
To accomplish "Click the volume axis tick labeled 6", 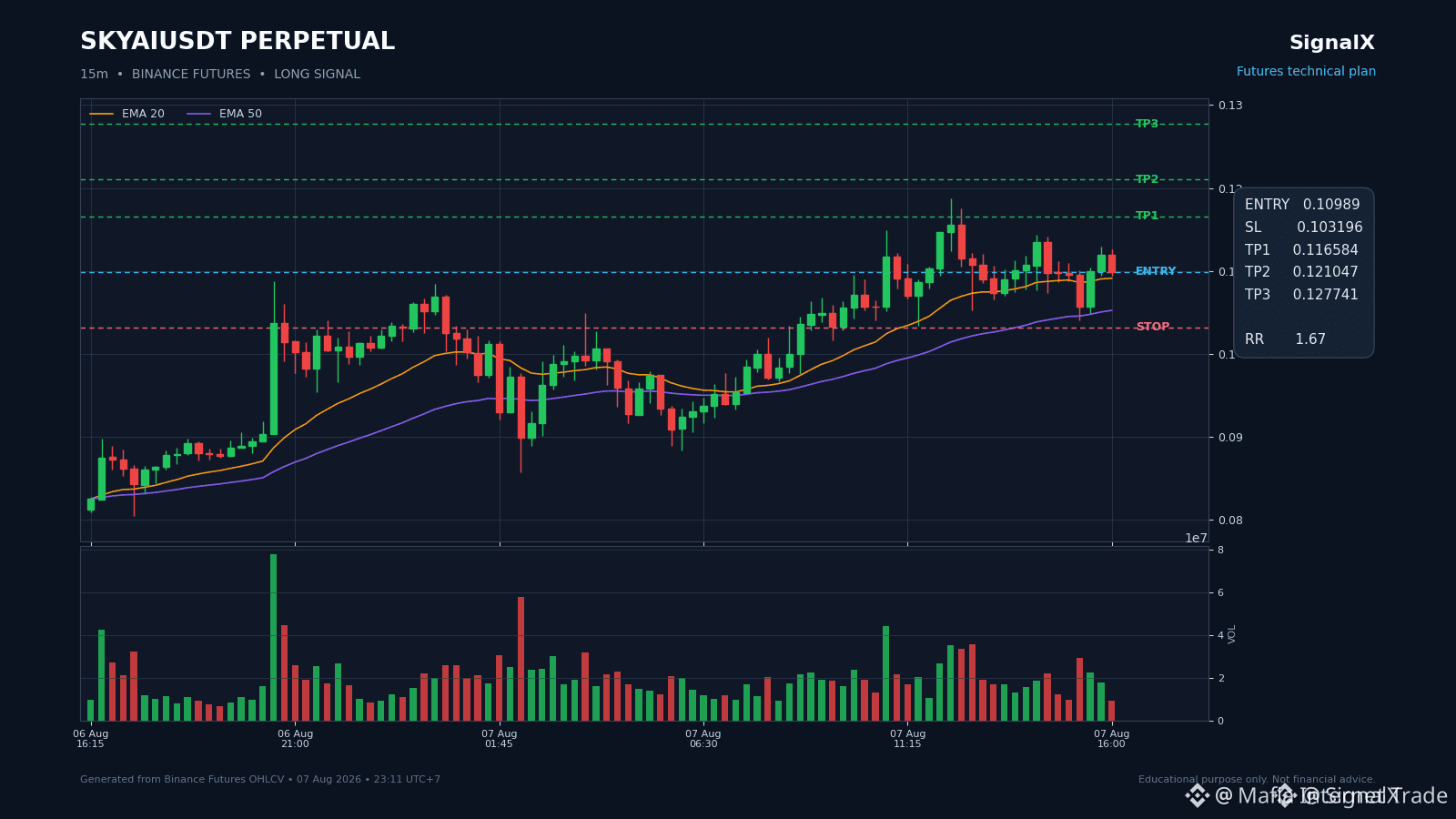I will pos(1220,593).
